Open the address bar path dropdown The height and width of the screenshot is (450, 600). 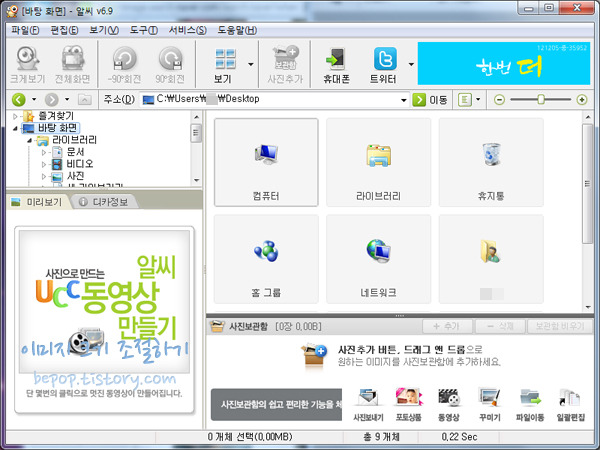[x=403, y=100]
